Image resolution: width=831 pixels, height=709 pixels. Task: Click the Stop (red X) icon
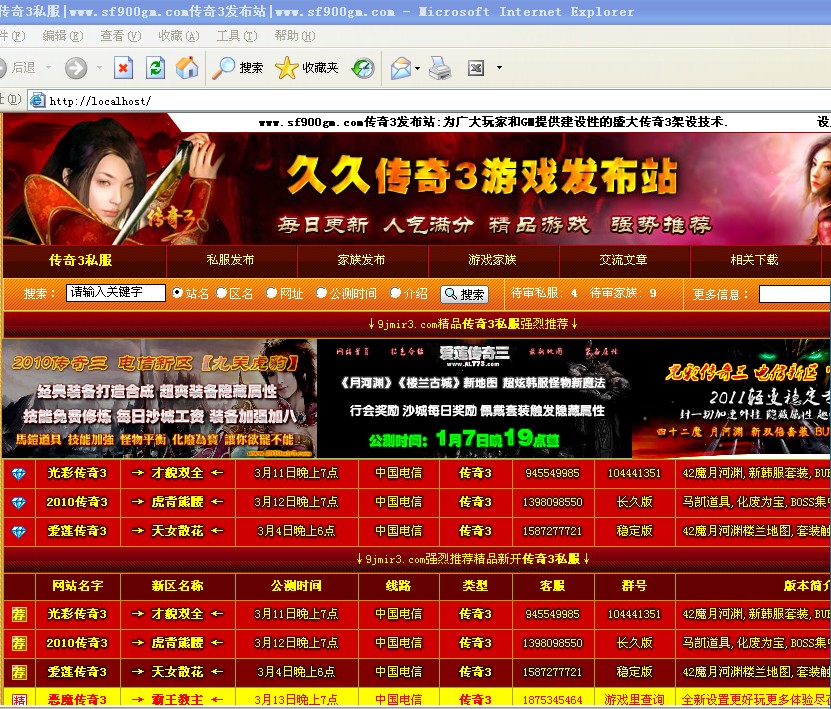click(x=122, y=69)
